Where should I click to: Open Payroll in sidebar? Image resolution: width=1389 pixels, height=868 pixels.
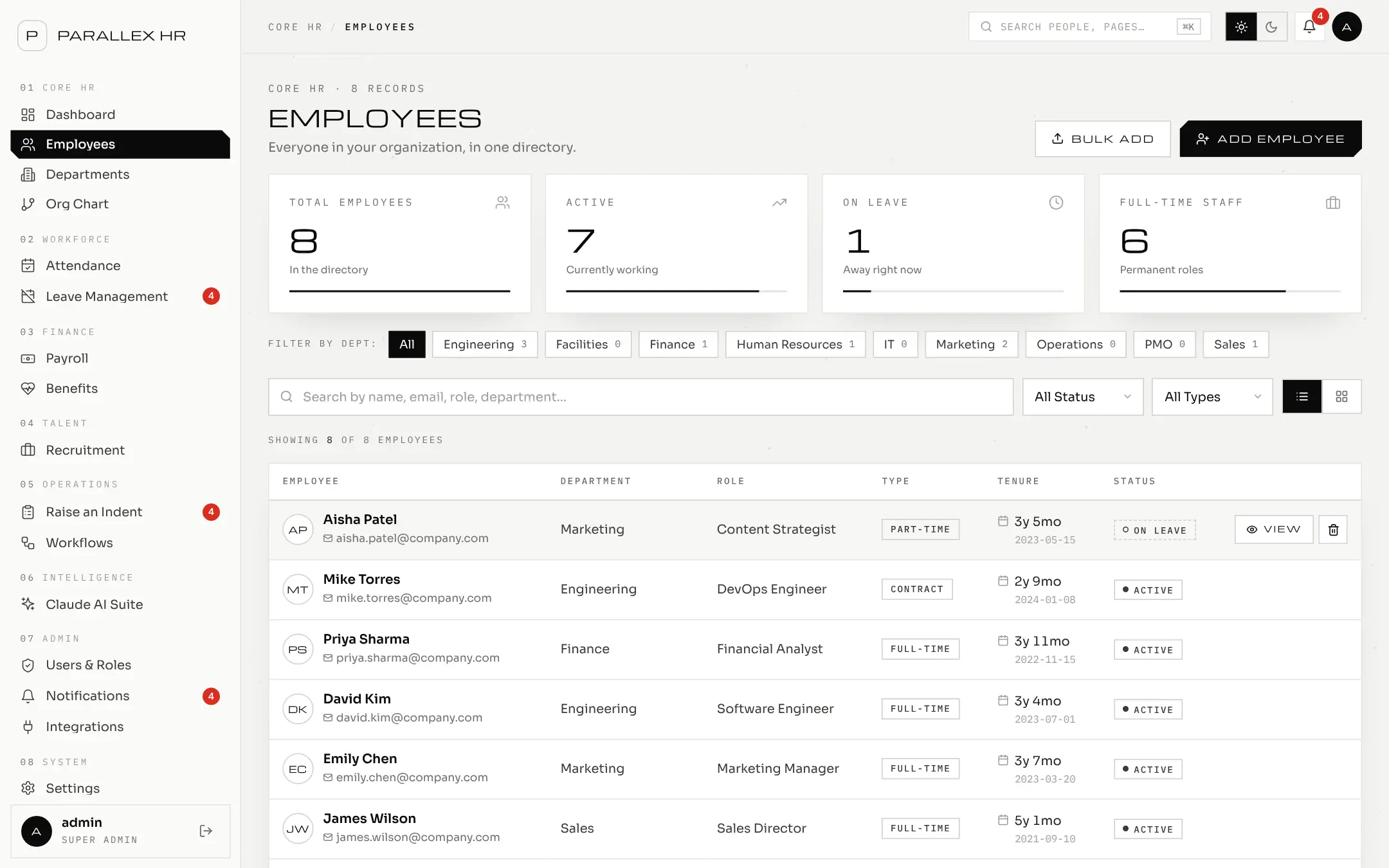click(120, 358)
